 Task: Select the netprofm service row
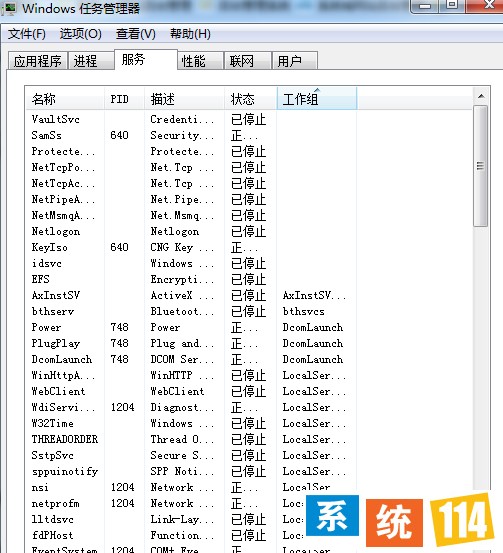pos(166,503)
